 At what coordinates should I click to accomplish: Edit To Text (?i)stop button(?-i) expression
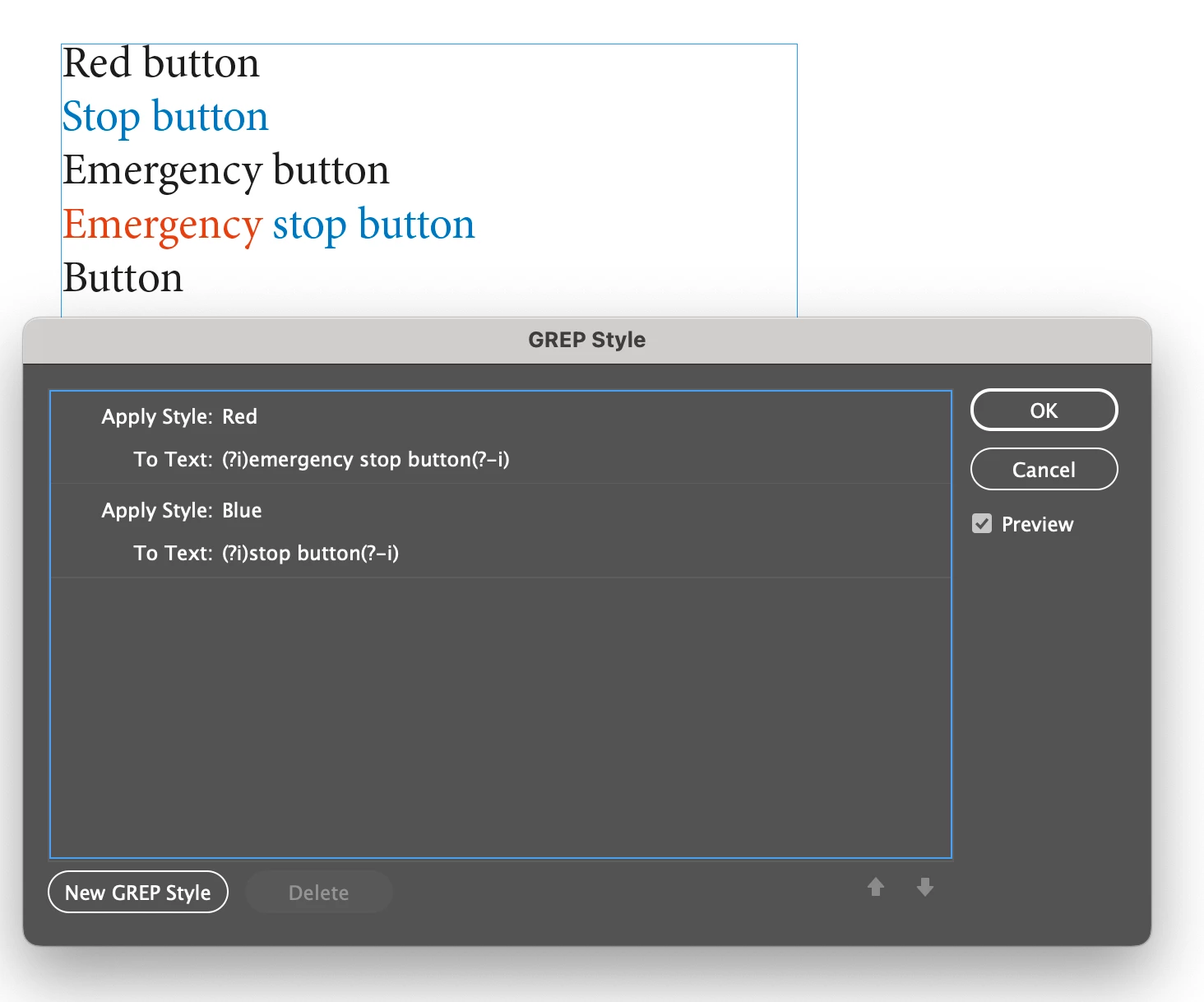click(x=311, y=553)
